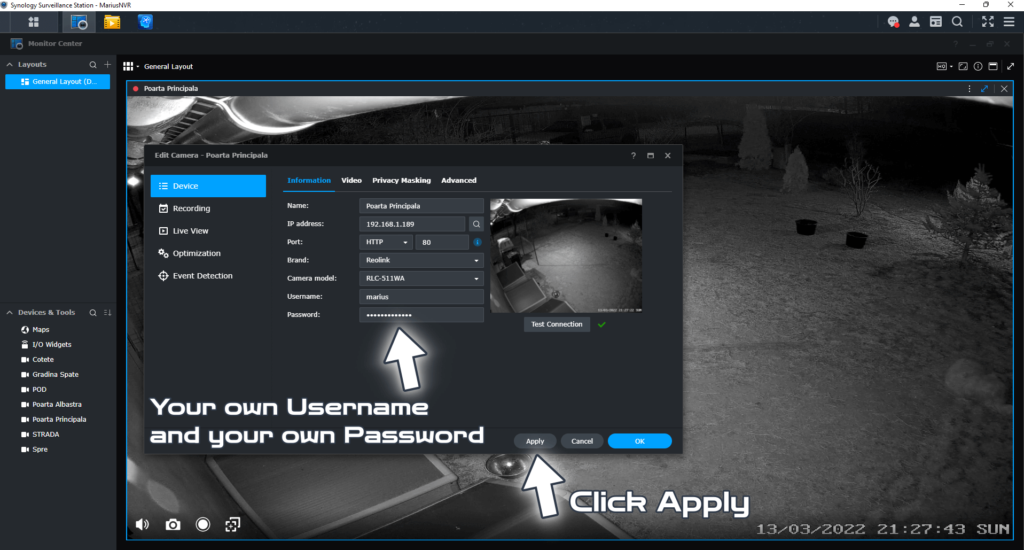Open the notifications chat bubble icon

click(x=893, y=21)
